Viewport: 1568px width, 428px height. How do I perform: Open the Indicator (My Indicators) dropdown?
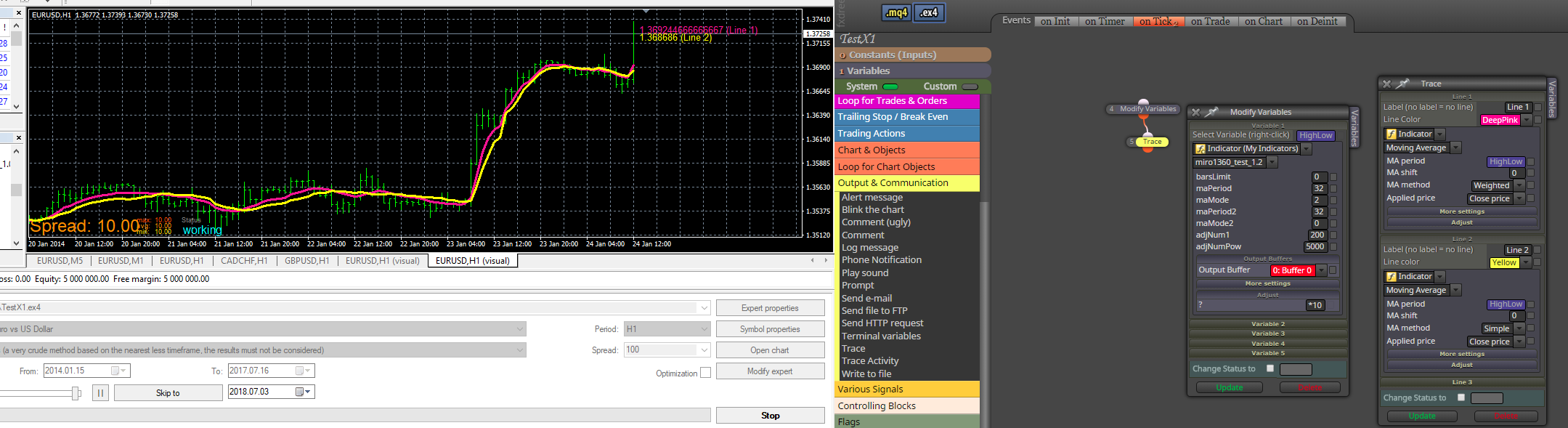(x=1307, y=149)
